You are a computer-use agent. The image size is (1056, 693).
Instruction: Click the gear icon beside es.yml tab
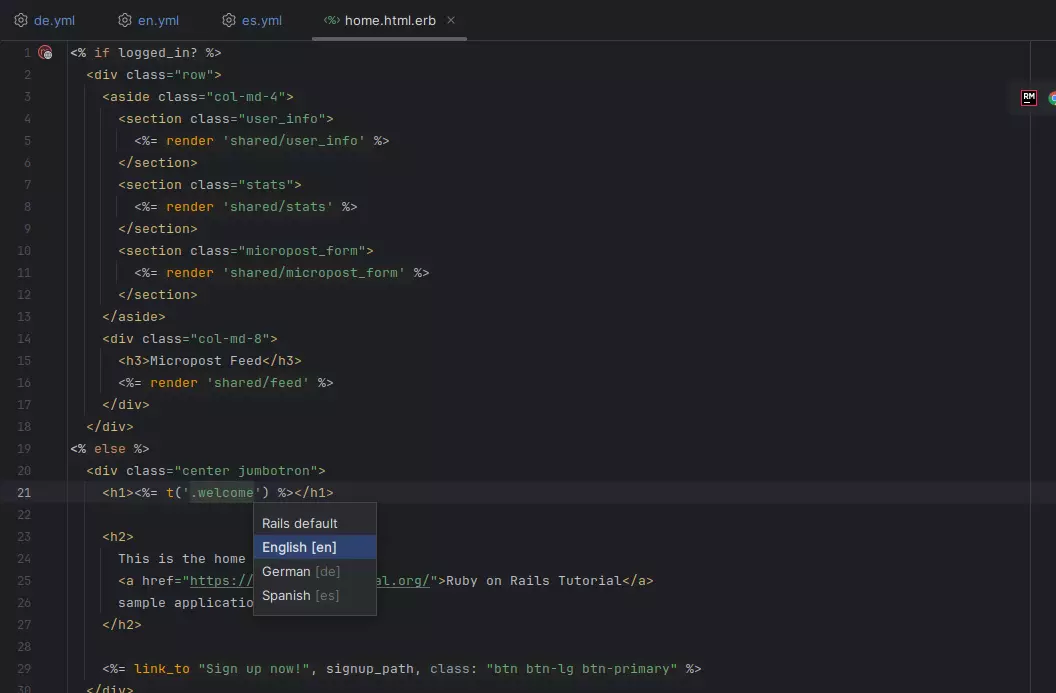click(x=227, y=18)
